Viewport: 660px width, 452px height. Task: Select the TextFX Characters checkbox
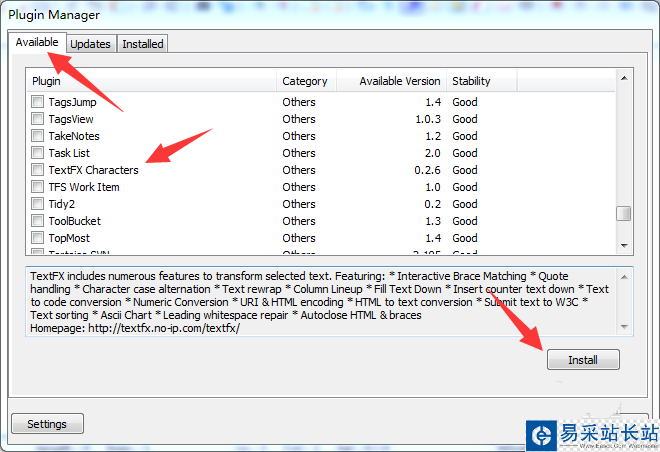tap(37, 170)
